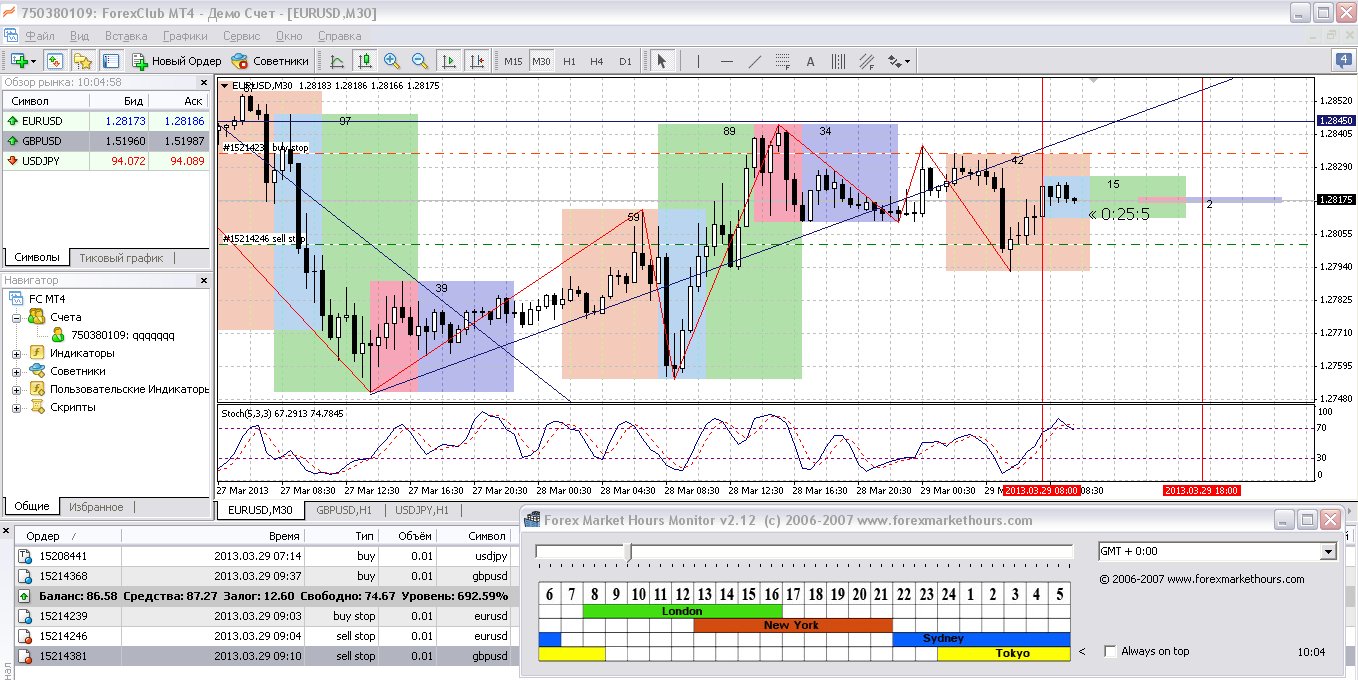Zoom in on the chart
1358x680 pixels.
tap(392, 61)
